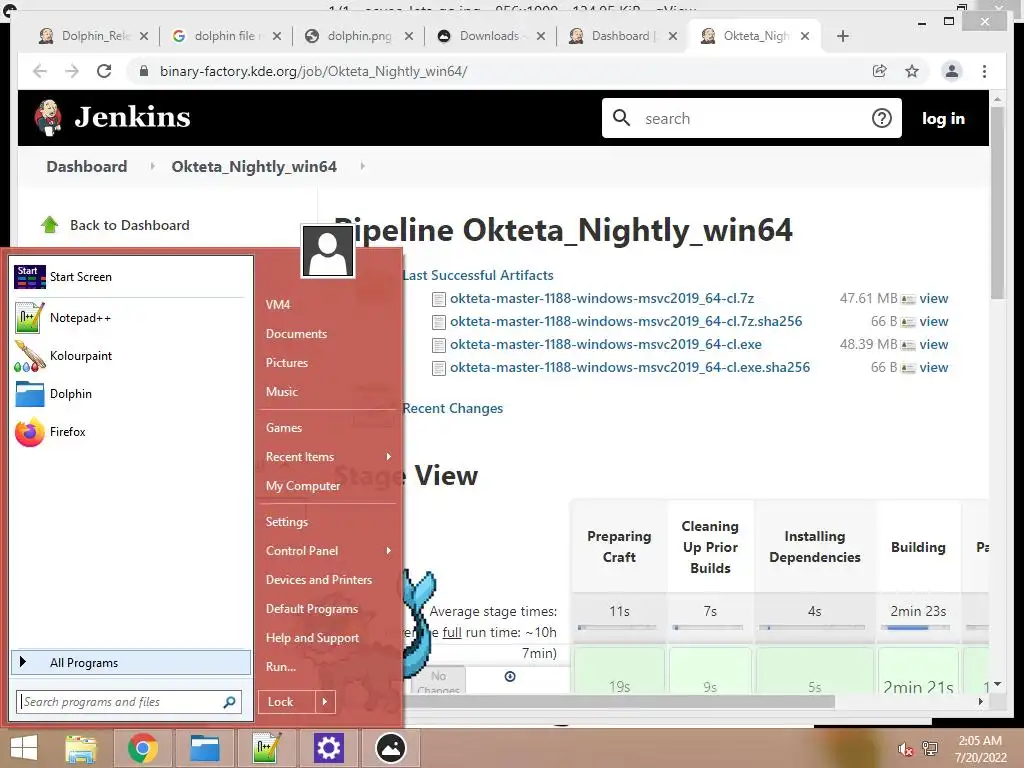The width and height of the screenshot is (1024, 768).
Task: Go back in Chrome browser
Action: point(40,71)
